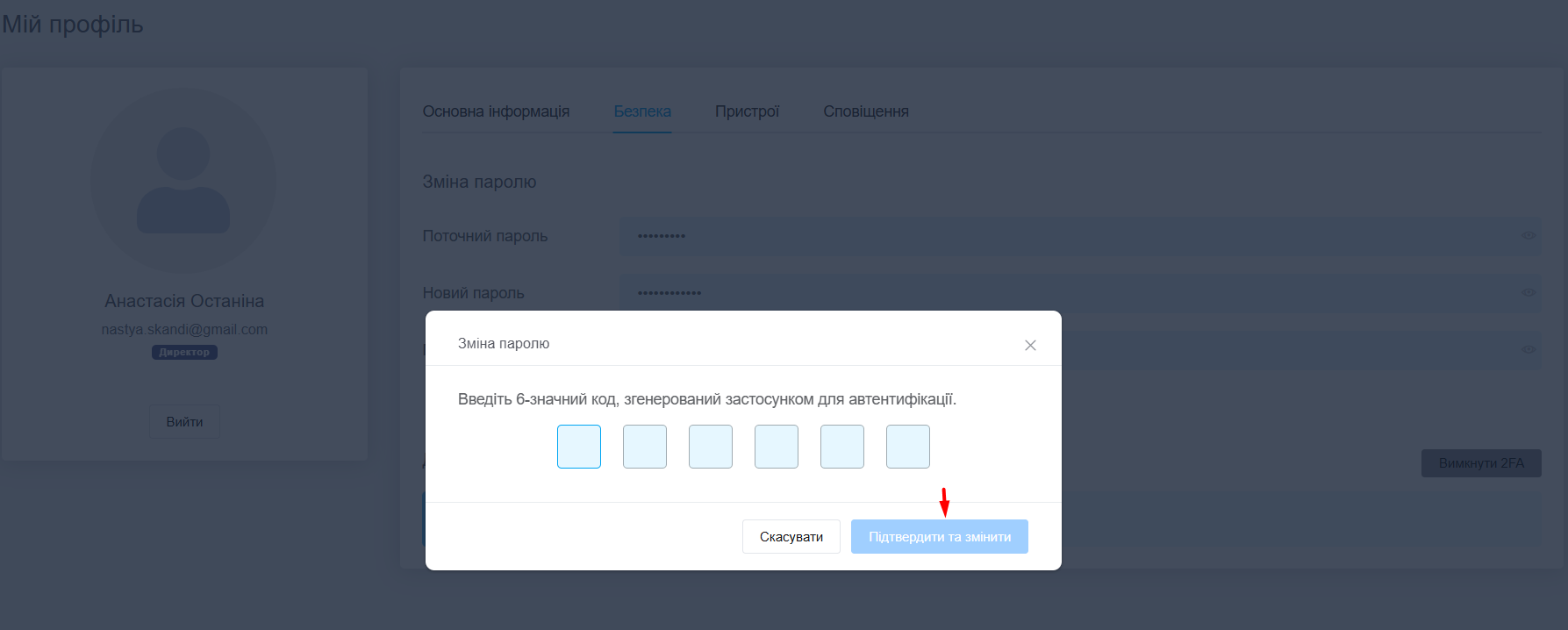Viewport: 1568px width, 630px height.
Task: Close the Зміна паролю dialog
Action: (1030, 345)
